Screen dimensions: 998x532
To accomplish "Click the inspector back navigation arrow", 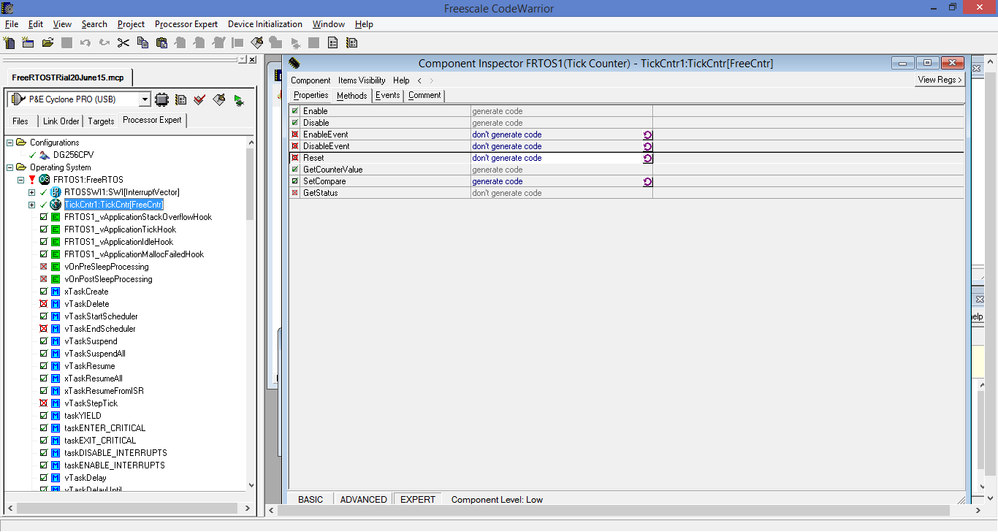I will pos(419,80).
